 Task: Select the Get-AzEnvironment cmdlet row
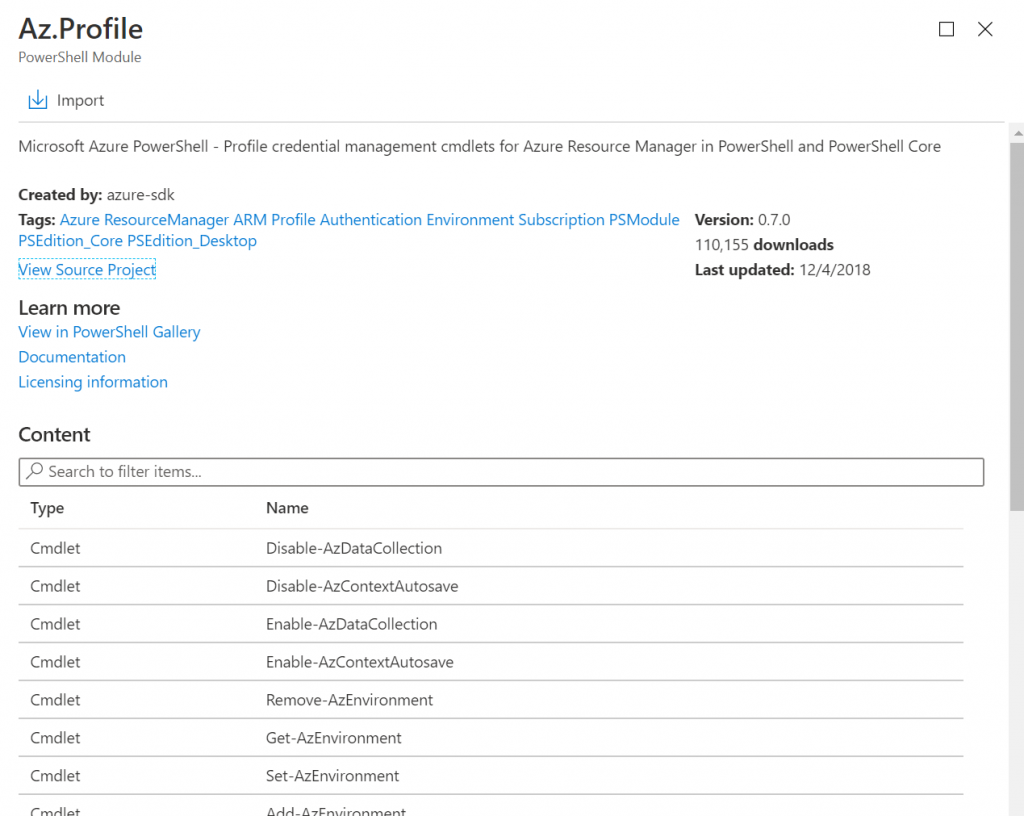point(334,738)
